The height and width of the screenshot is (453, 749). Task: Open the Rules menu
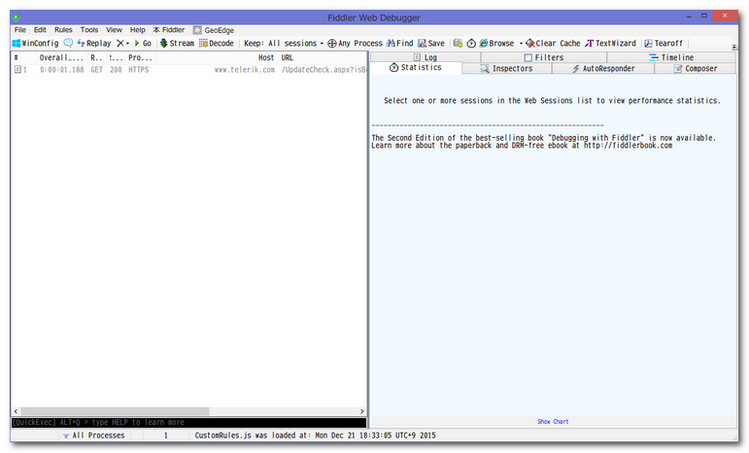tap(63, 30)
